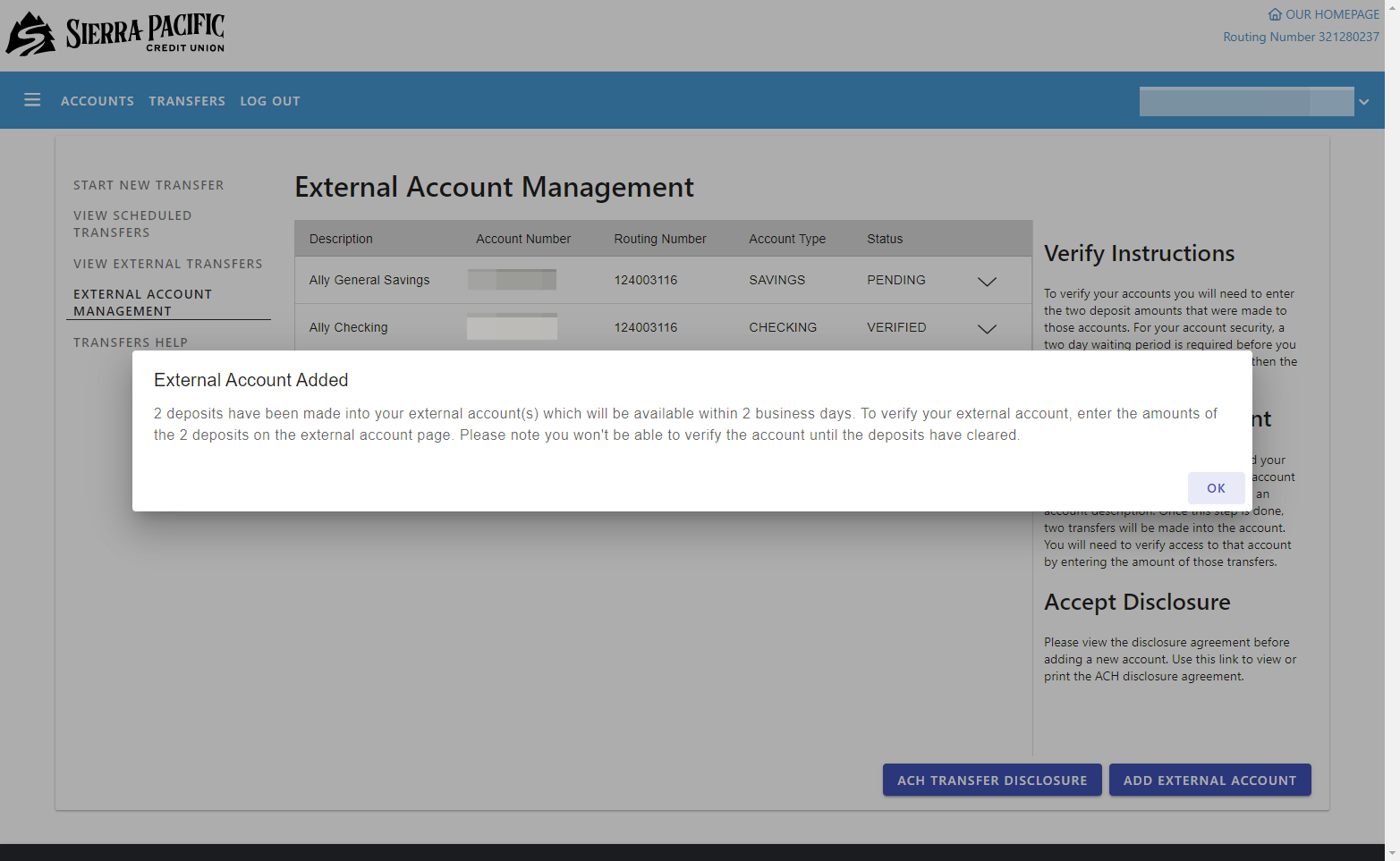Click the SAVINGS account type cell
This screenshot has width=1400, height=861.
coord(777,280)
